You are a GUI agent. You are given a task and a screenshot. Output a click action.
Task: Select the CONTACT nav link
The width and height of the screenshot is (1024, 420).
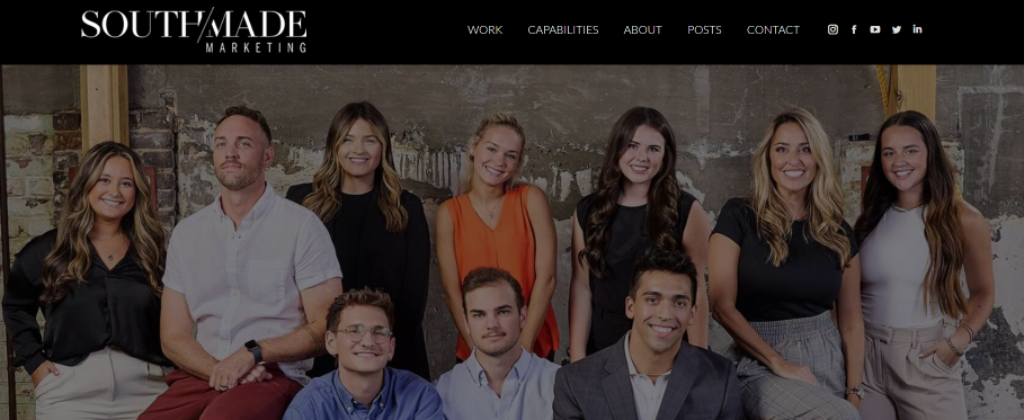[773, 30]
